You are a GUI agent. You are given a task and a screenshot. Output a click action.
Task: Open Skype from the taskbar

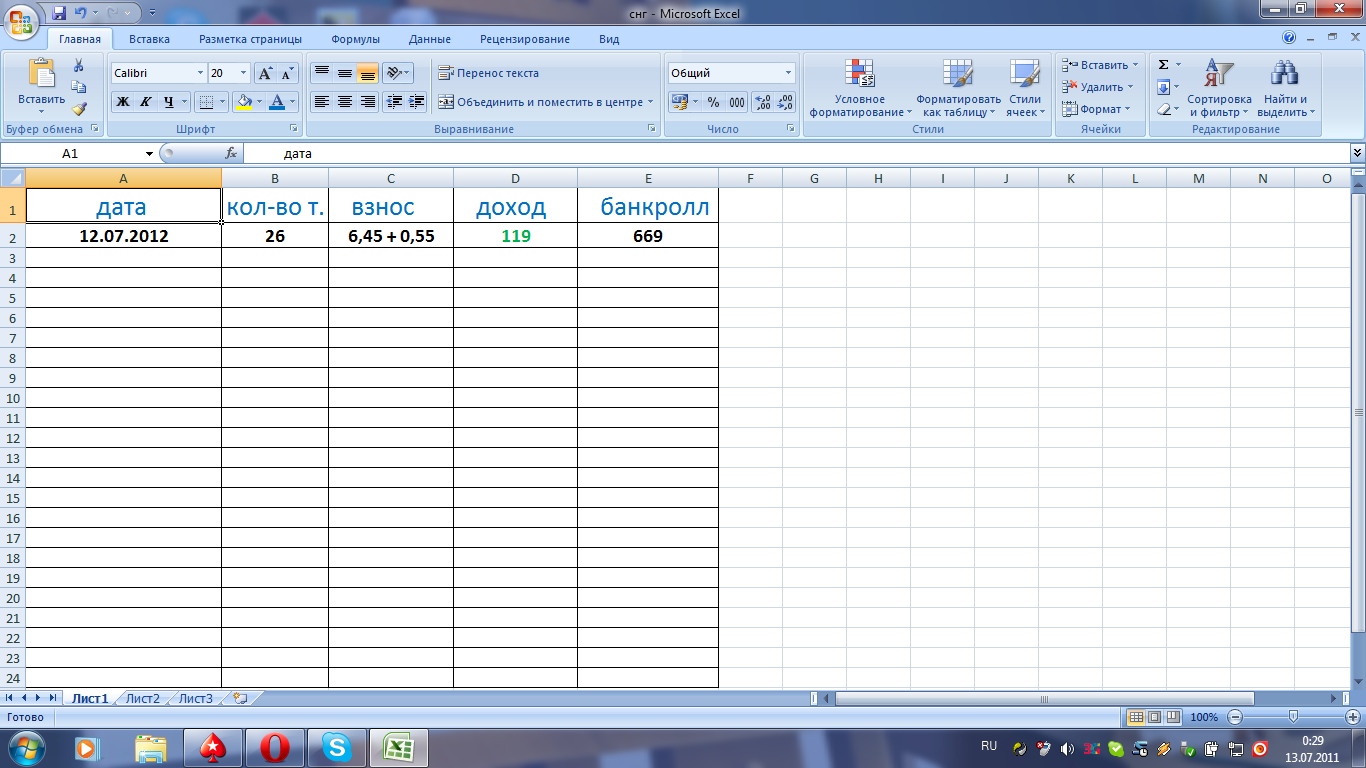tap(338, 747)
